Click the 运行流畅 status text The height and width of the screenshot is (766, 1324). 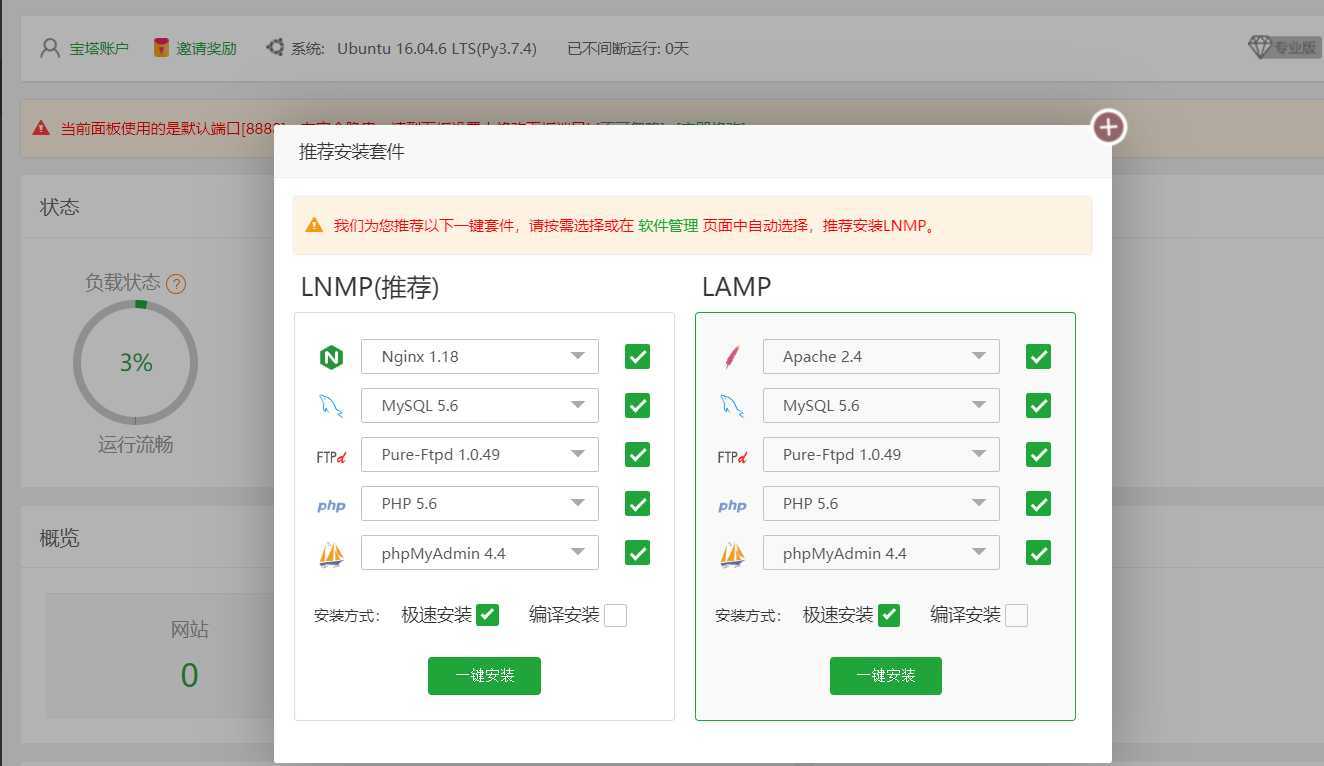pyautogui.click(x=135, y=445)
